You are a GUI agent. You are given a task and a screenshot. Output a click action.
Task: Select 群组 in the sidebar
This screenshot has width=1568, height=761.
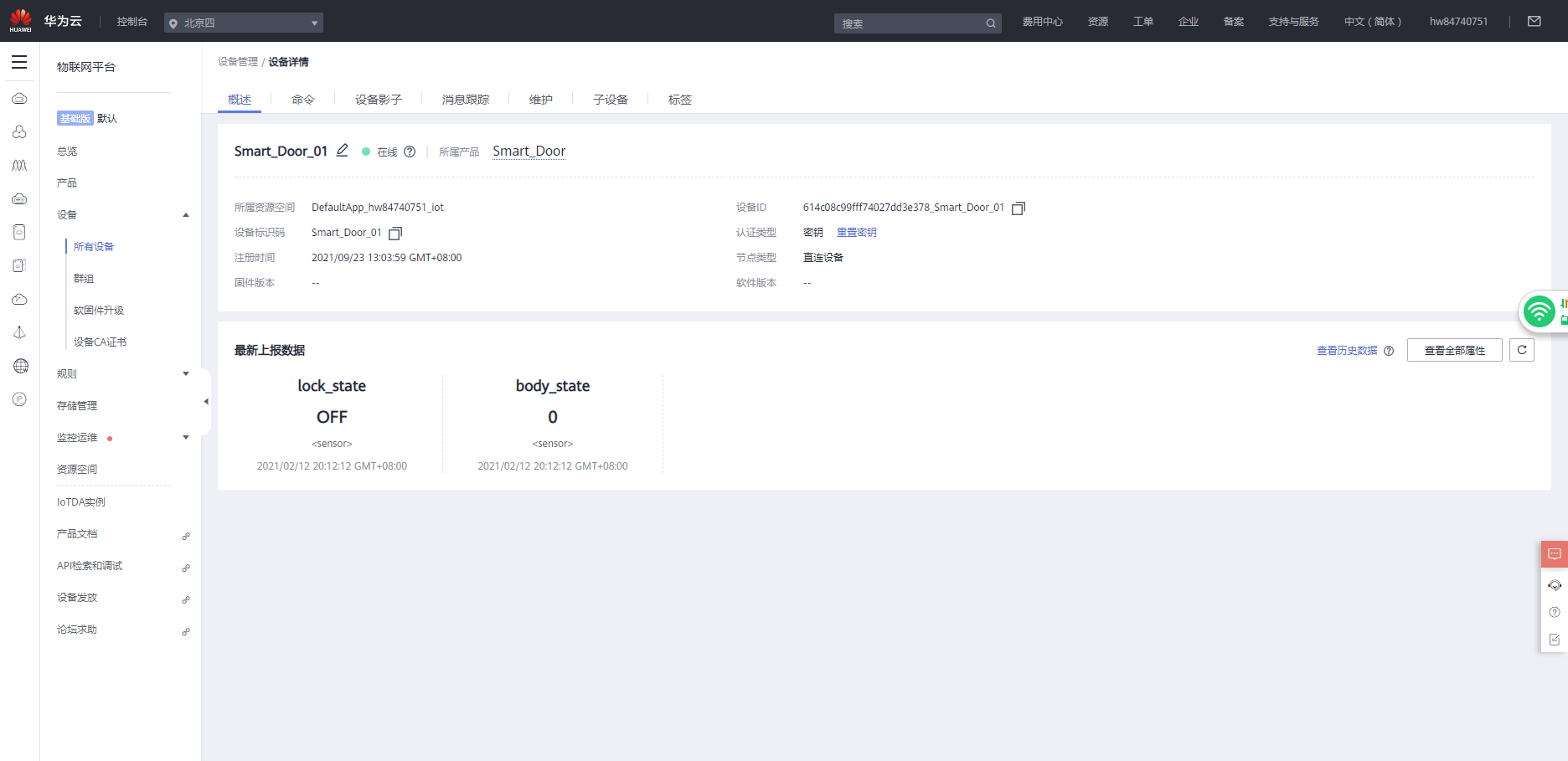[x=84, y=279]
